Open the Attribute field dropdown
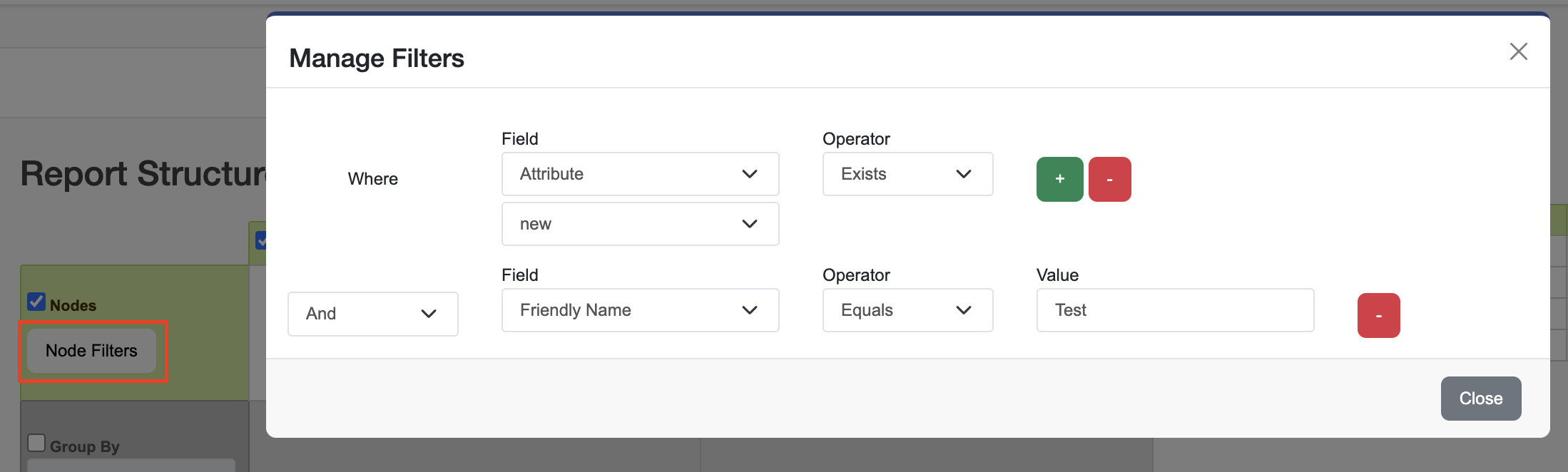1568x472 pixels. coord(640,174)
